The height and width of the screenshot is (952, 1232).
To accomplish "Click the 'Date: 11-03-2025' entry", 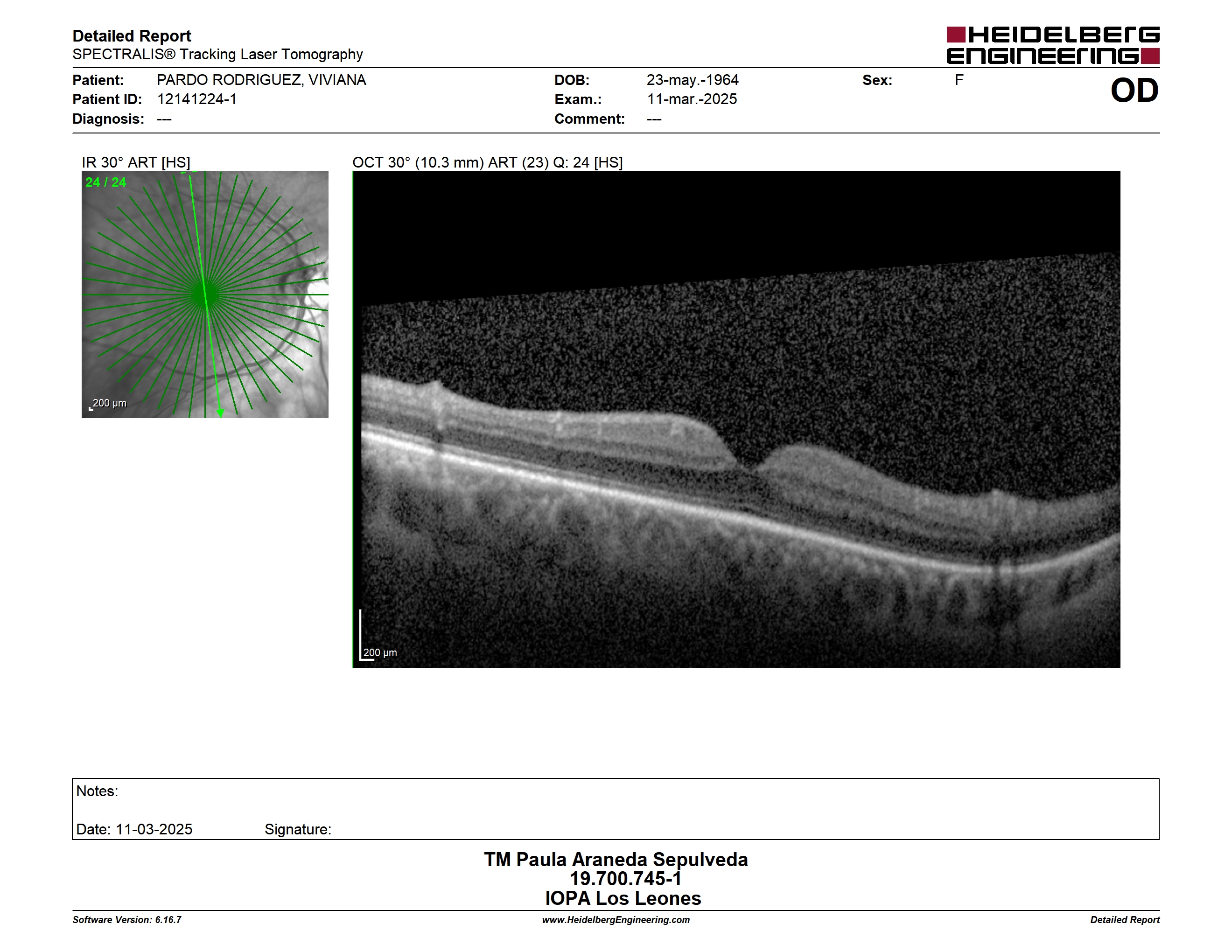I will (x=134, y=830).
